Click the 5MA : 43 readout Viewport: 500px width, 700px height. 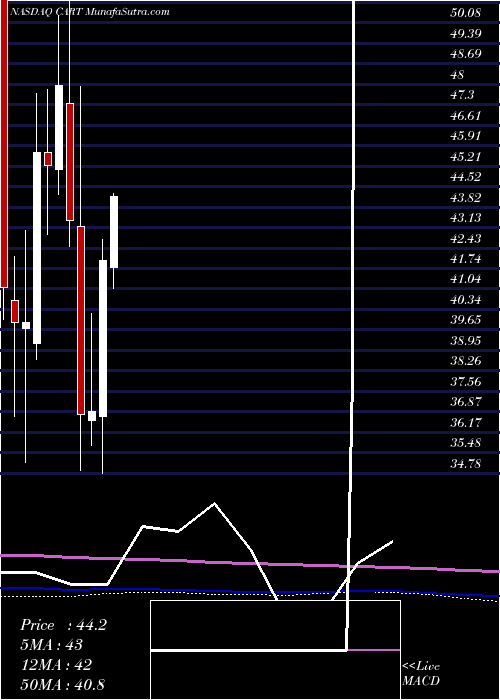pos(52,645)
